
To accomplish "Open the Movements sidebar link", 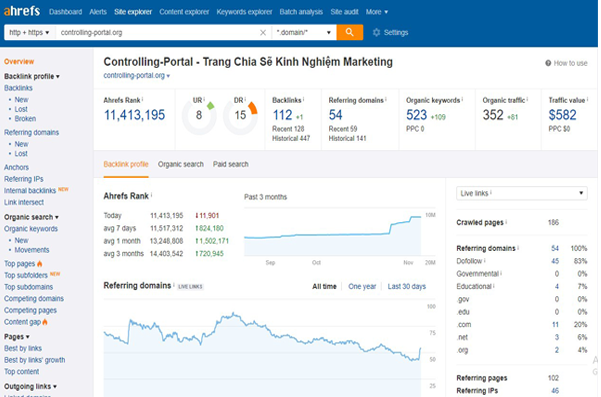I will pyautogui.click(x=32, y=250).
